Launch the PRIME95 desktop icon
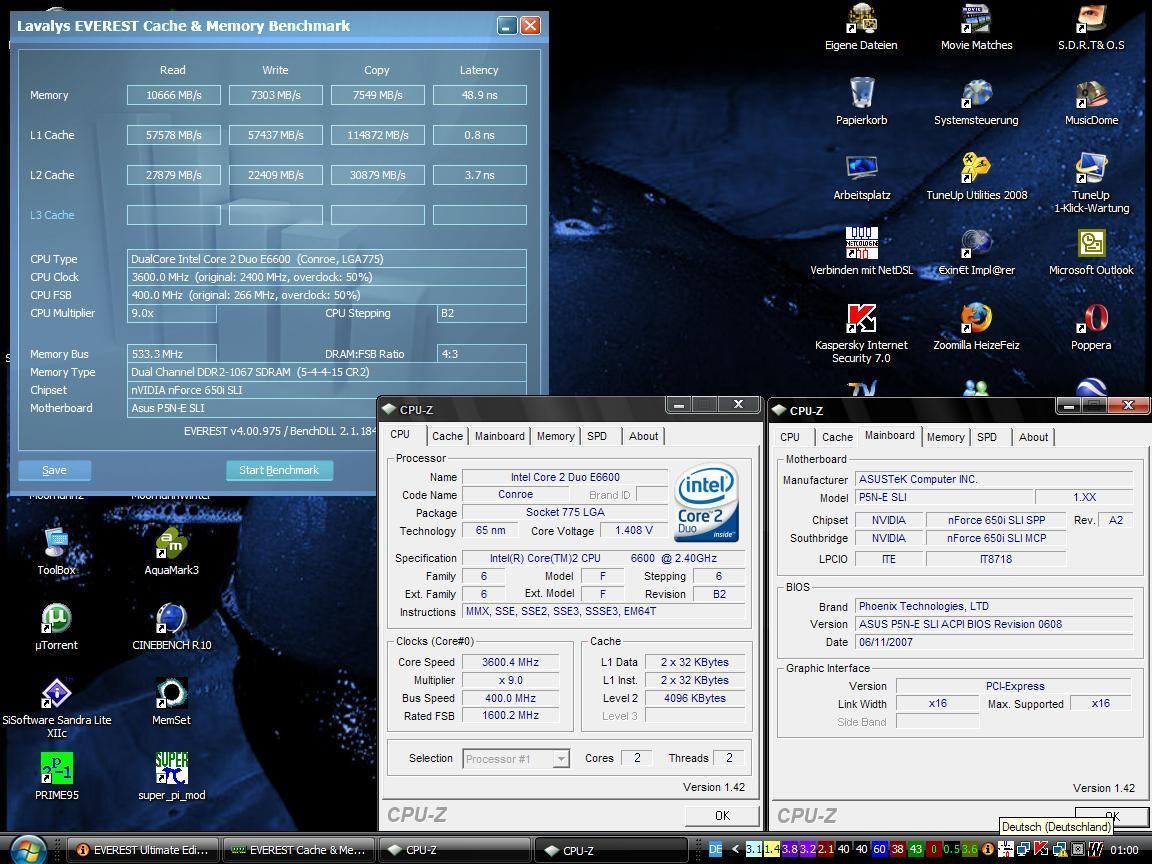Viewport: 1152px width, 864px height. [57, 770]
